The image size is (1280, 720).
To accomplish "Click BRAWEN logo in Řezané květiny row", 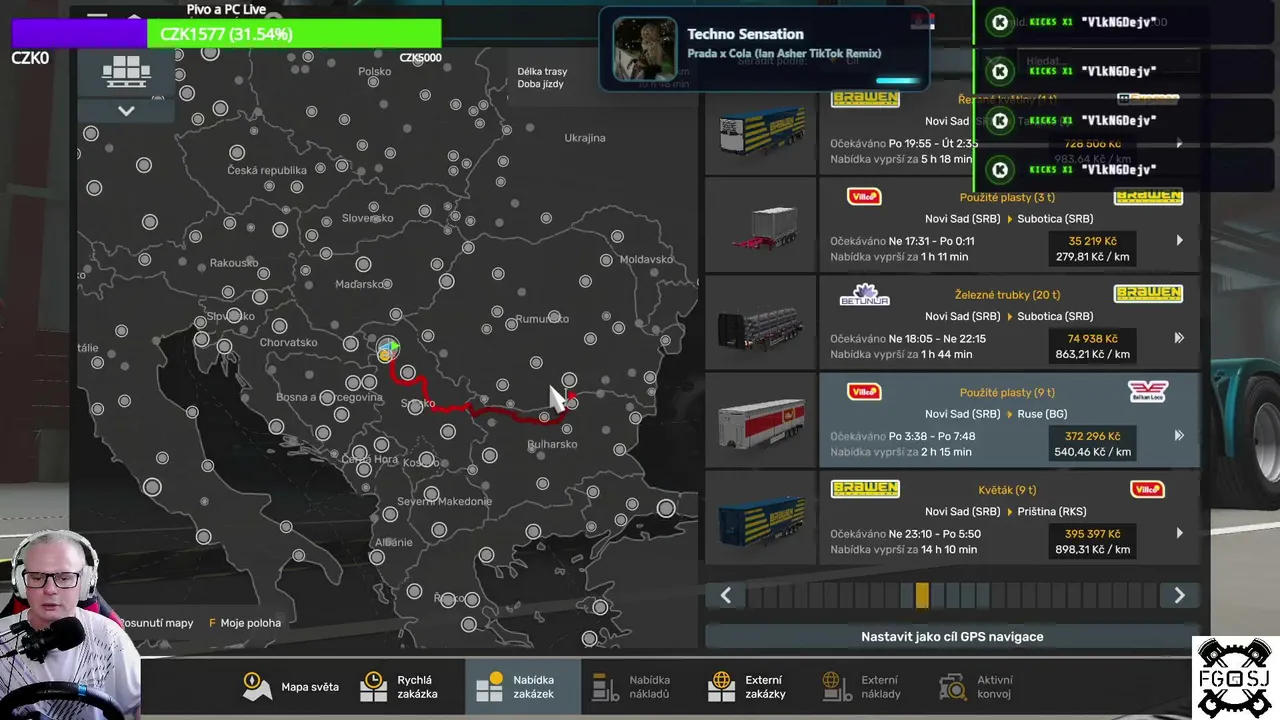I will (x=865, y=99).
